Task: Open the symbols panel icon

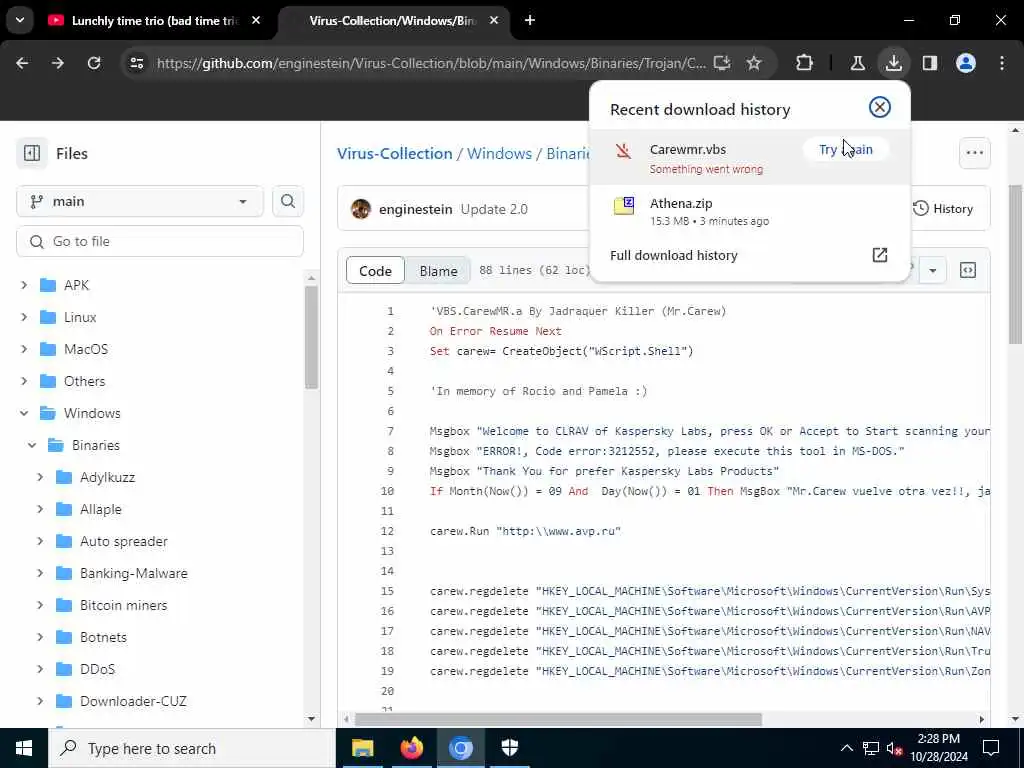Action: coord(968,270)
